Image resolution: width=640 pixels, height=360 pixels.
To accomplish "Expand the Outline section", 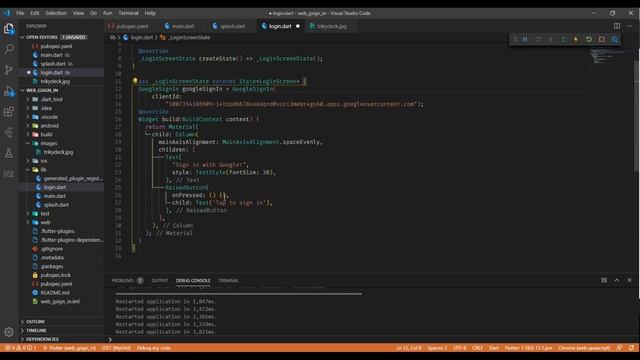I will pos(61,322).
